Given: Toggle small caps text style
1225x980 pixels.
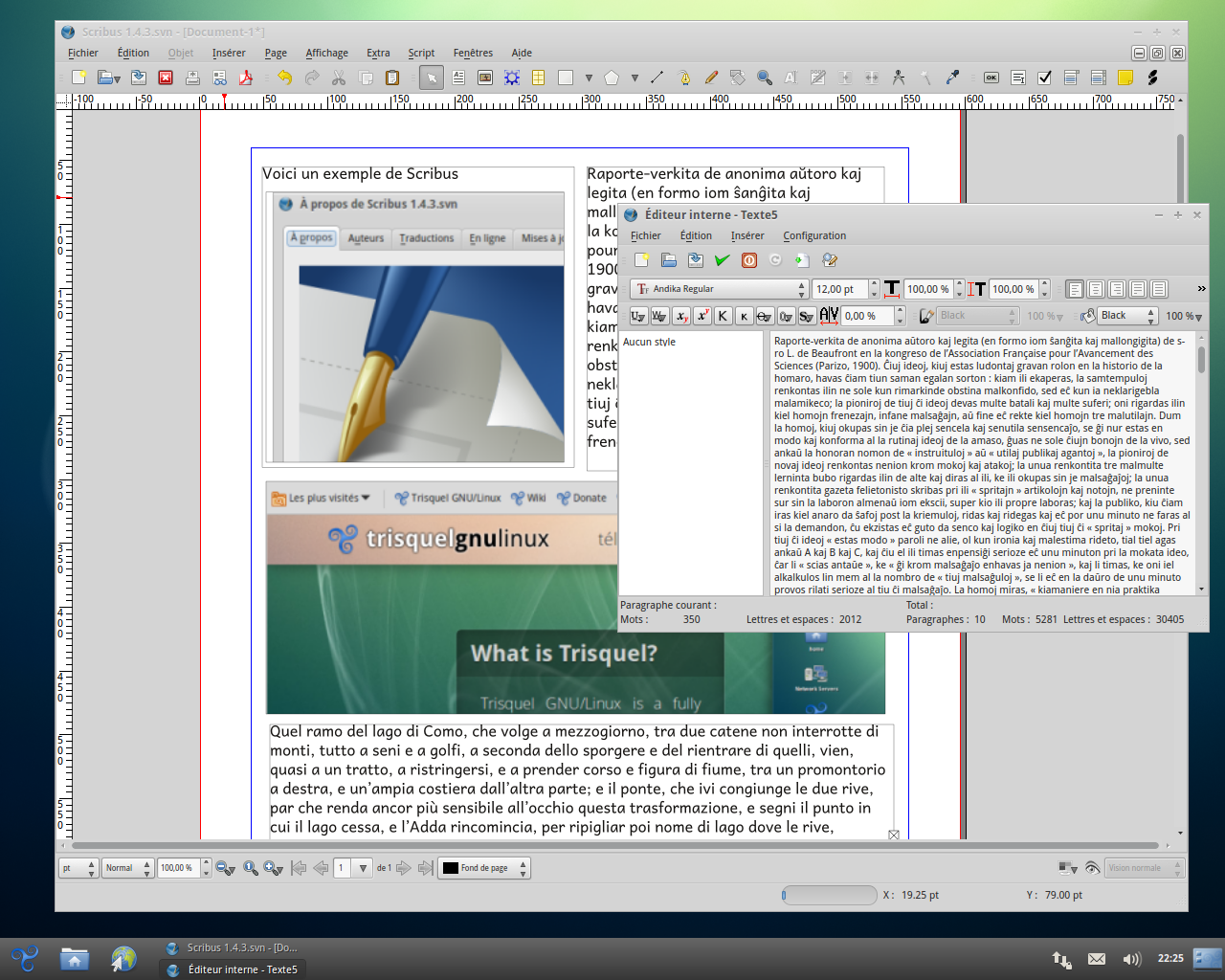Looking at the screenshot, I should (x=744, y=316).
